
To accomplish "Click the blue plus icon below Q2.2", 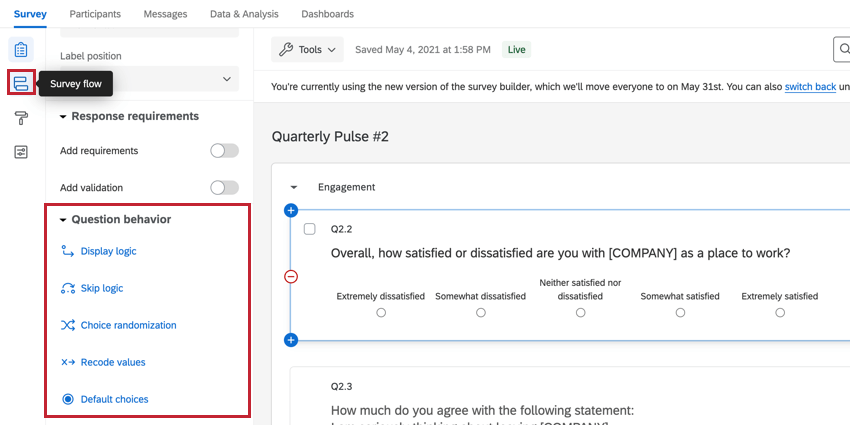I will [x=291, y=340].
